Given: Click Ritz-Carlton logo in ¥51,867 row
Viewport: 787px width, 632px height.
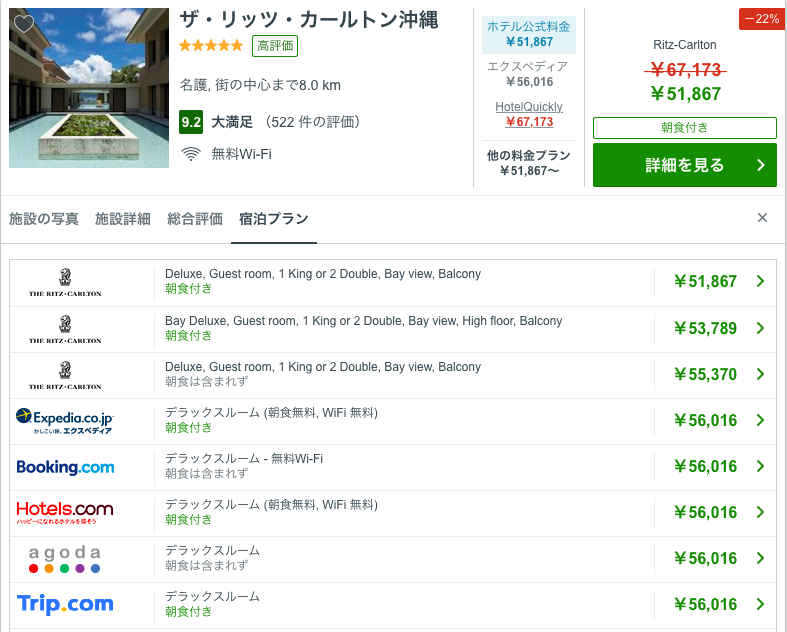Looking at the screenshot, I should (65, 283).
